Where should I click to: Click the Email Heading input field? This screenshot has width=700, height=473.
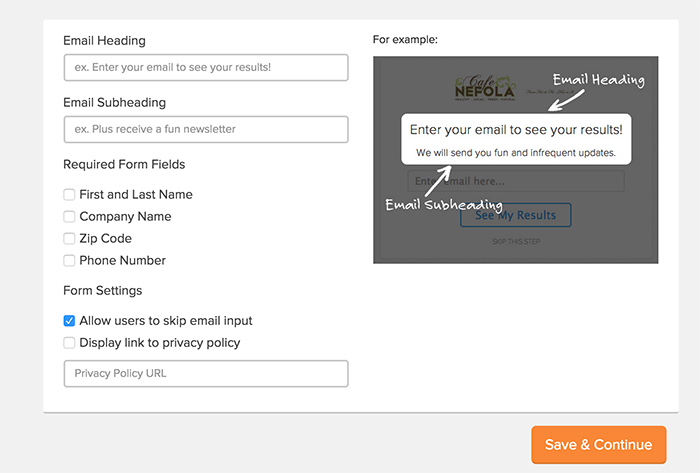[x=206, y=67]
